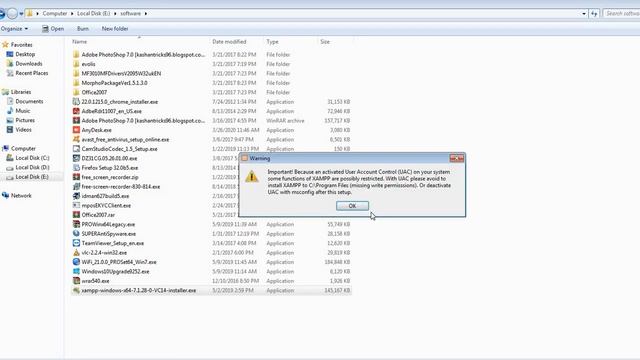Create a New folder
Image resolution: width=640 pixels, height=360 pixels.
click(x=115, y=29)
